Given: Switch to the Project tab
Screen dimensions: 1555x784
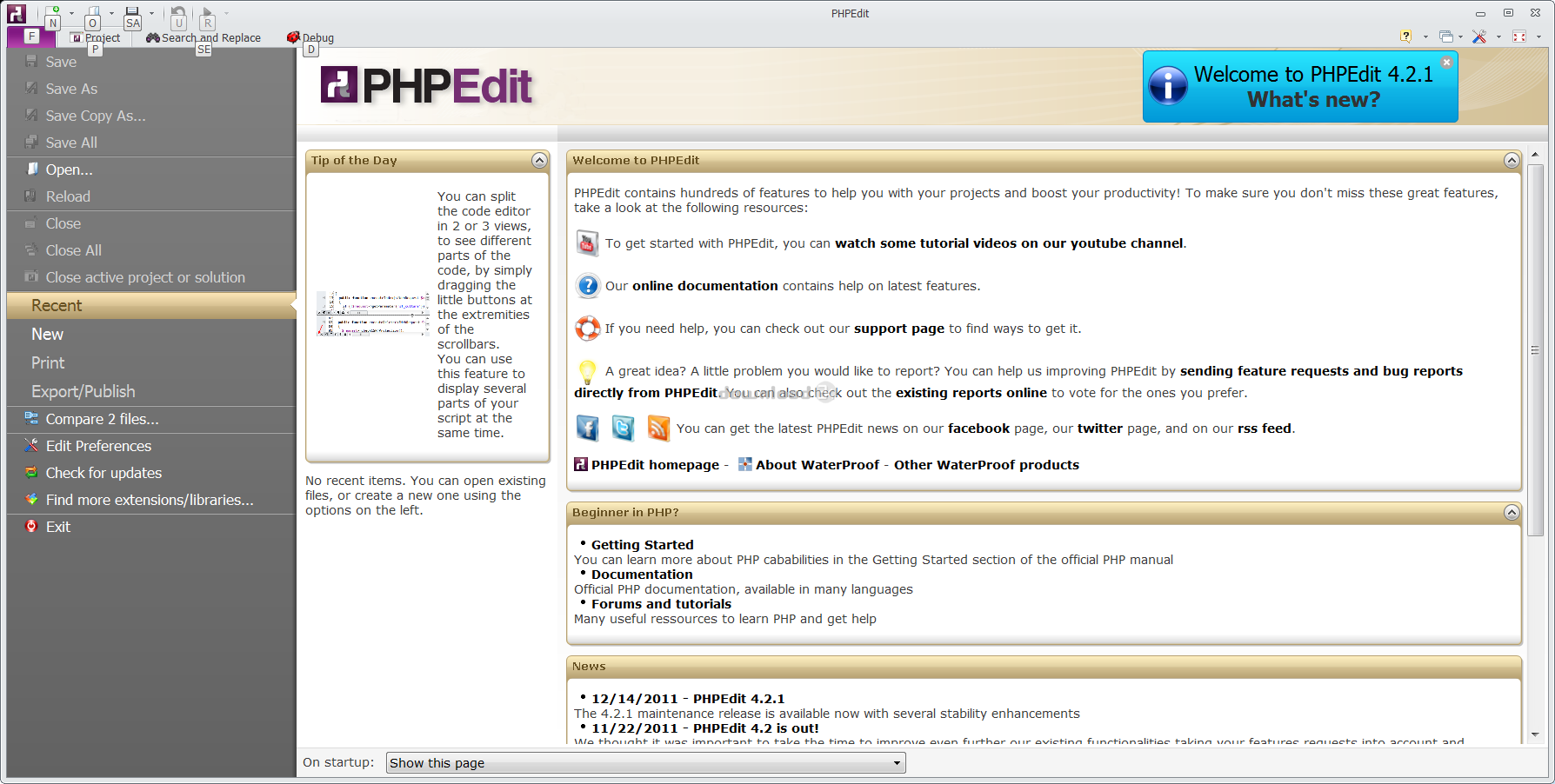Looking at the screenshot, I should coord(95,37).
